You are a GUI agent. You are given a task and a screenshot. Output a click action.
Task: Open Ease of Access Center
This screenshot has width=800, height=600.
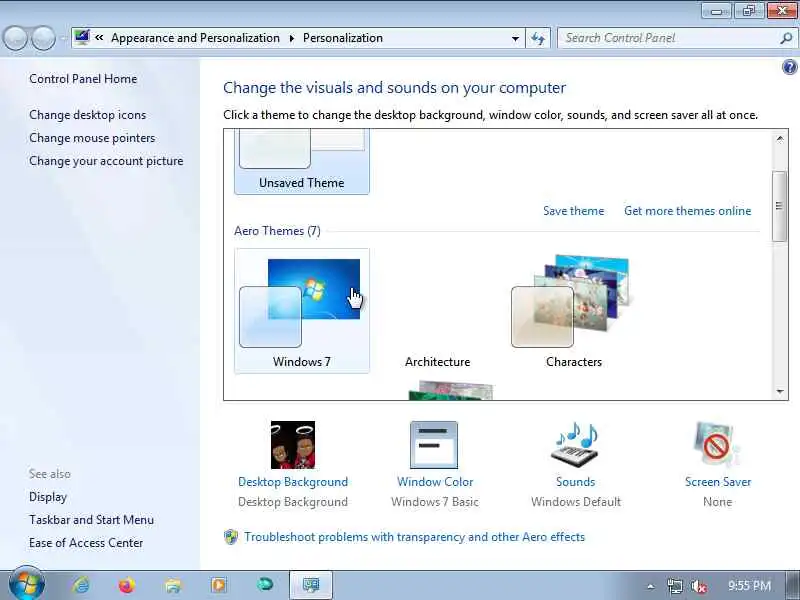tap(86, 543)
